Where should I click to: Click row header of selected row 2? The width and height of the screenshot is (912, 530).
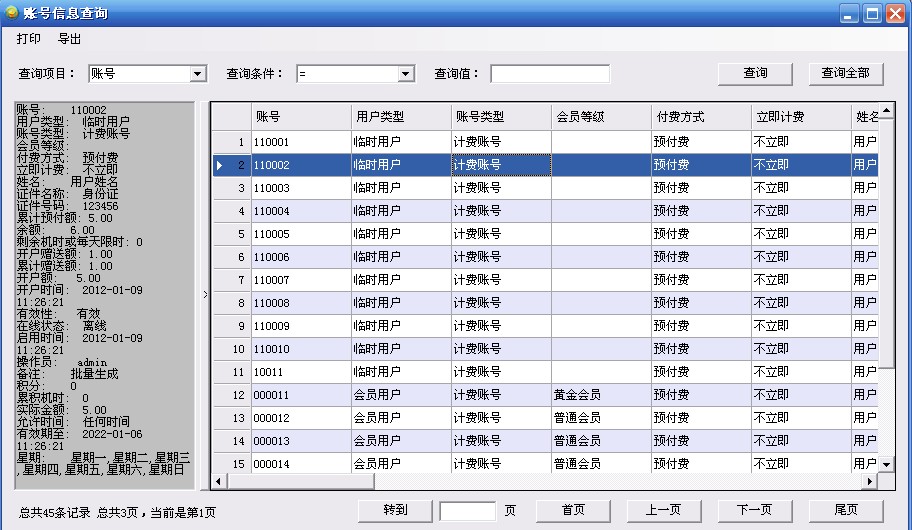coord(231,165)
